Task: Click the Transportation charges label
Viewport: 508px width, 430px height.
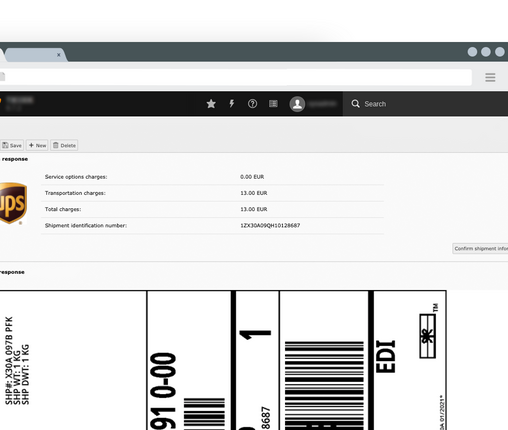Action: [x=75, y=193]
